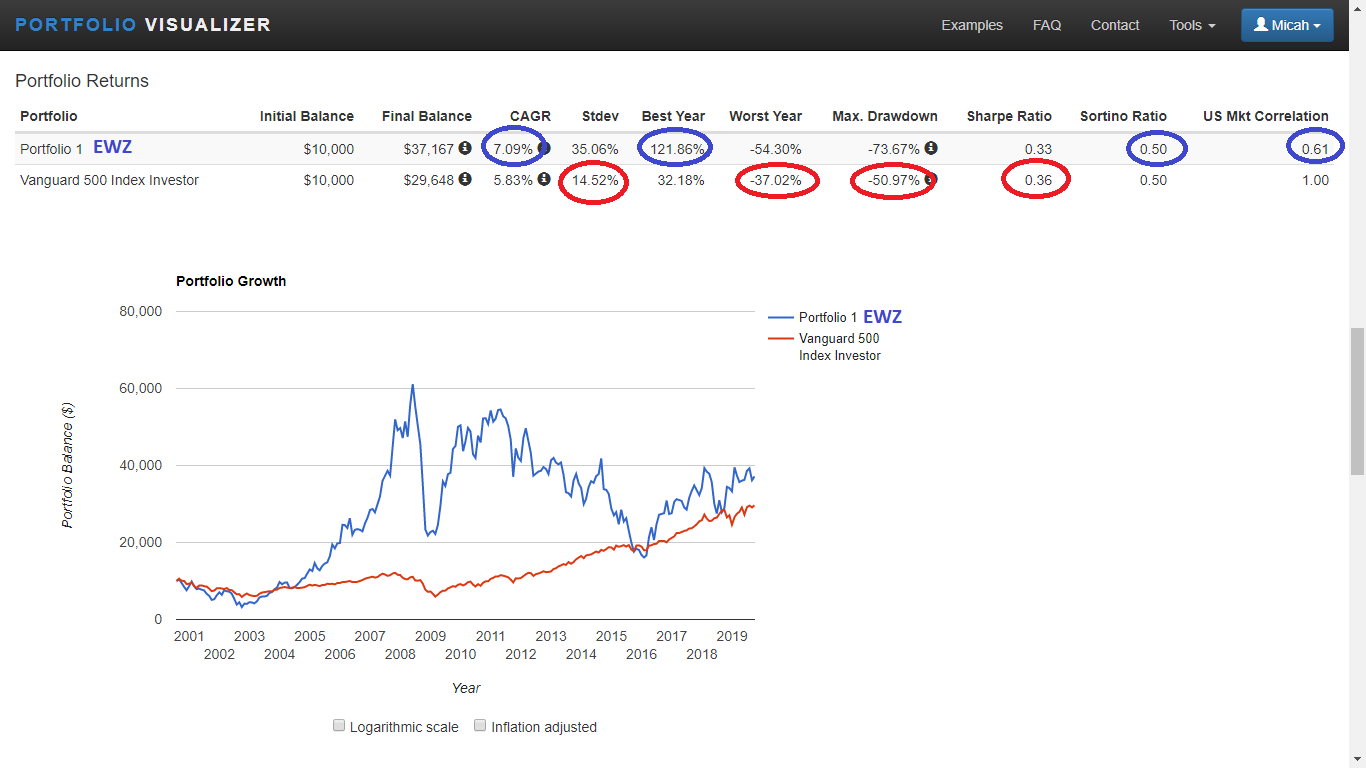Click the -37.02% Worst Year value
This screenshot has width=1366, height=768.
(775, 180)
